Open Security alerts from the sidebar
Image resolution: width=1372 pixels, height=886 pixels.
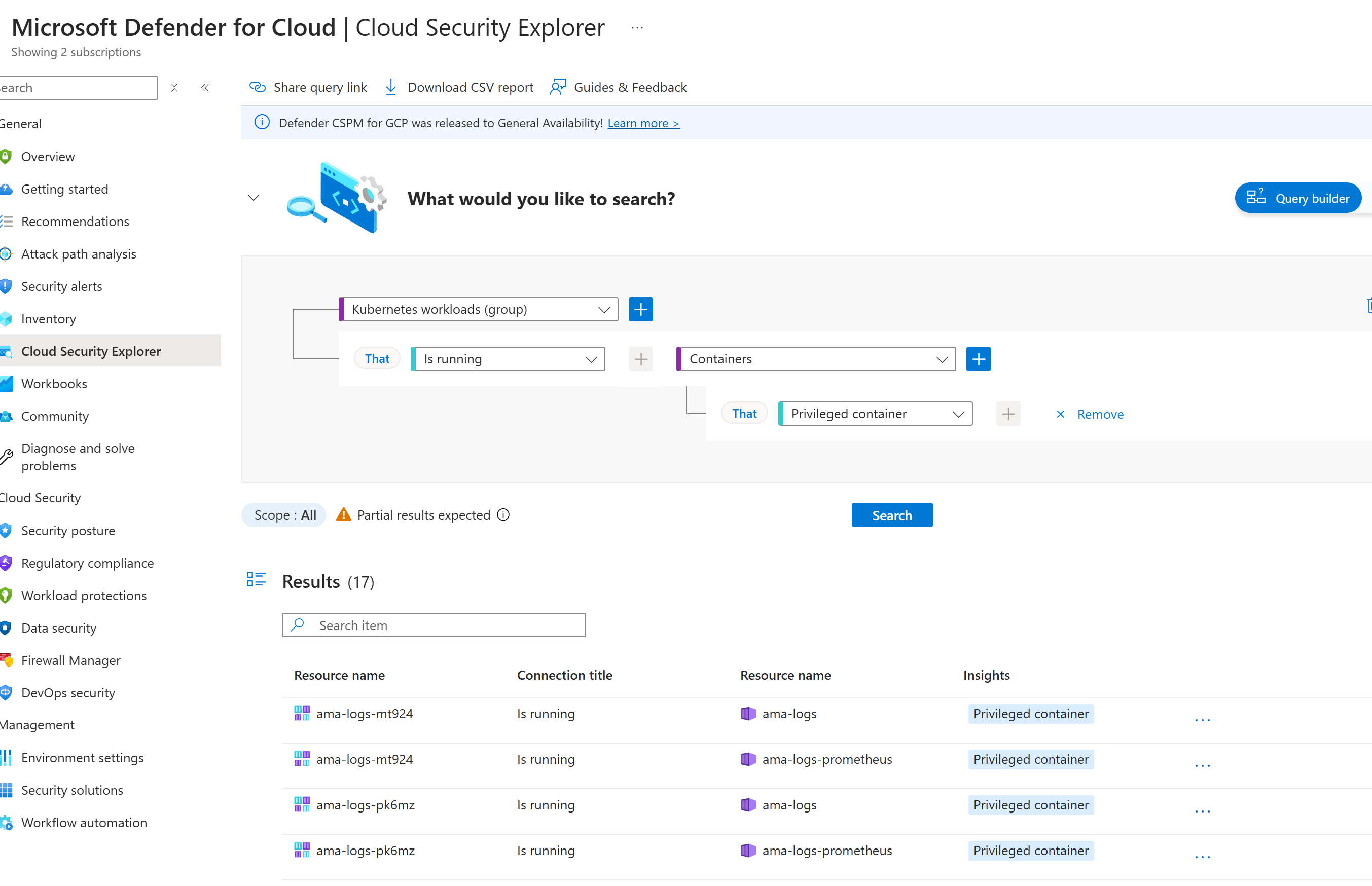coord(61,286)
